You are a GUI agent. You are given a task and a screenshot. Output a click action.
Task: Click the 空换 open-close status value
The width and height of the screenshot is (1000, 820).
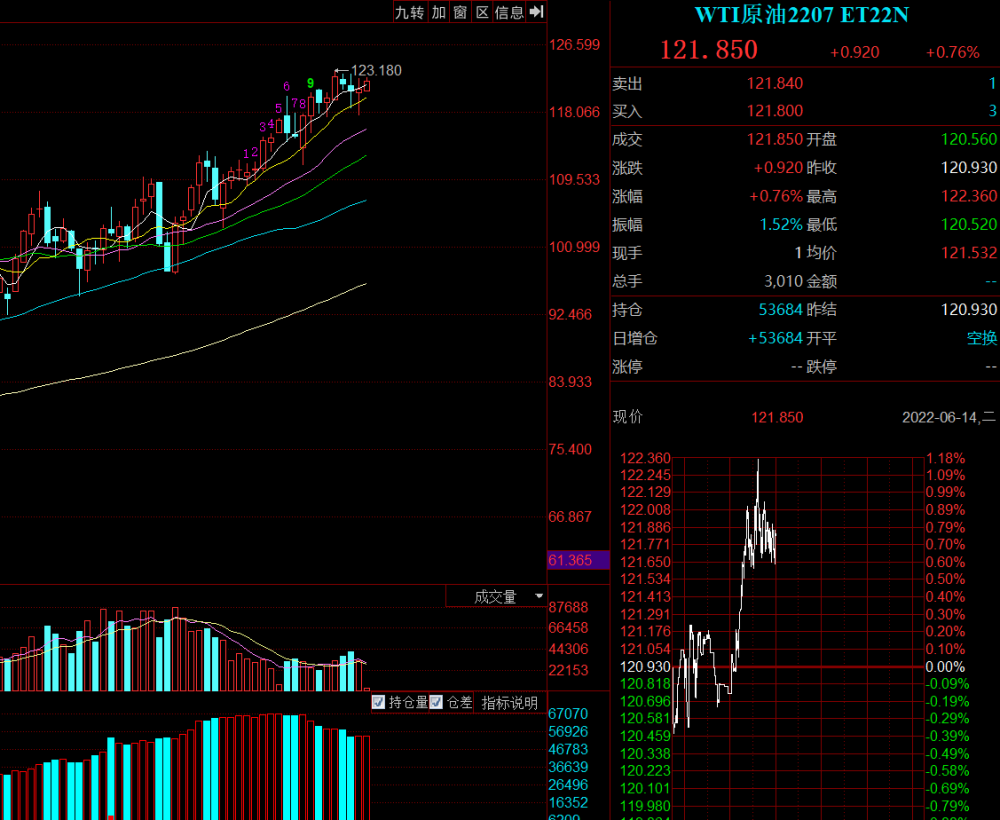[982, 338]
